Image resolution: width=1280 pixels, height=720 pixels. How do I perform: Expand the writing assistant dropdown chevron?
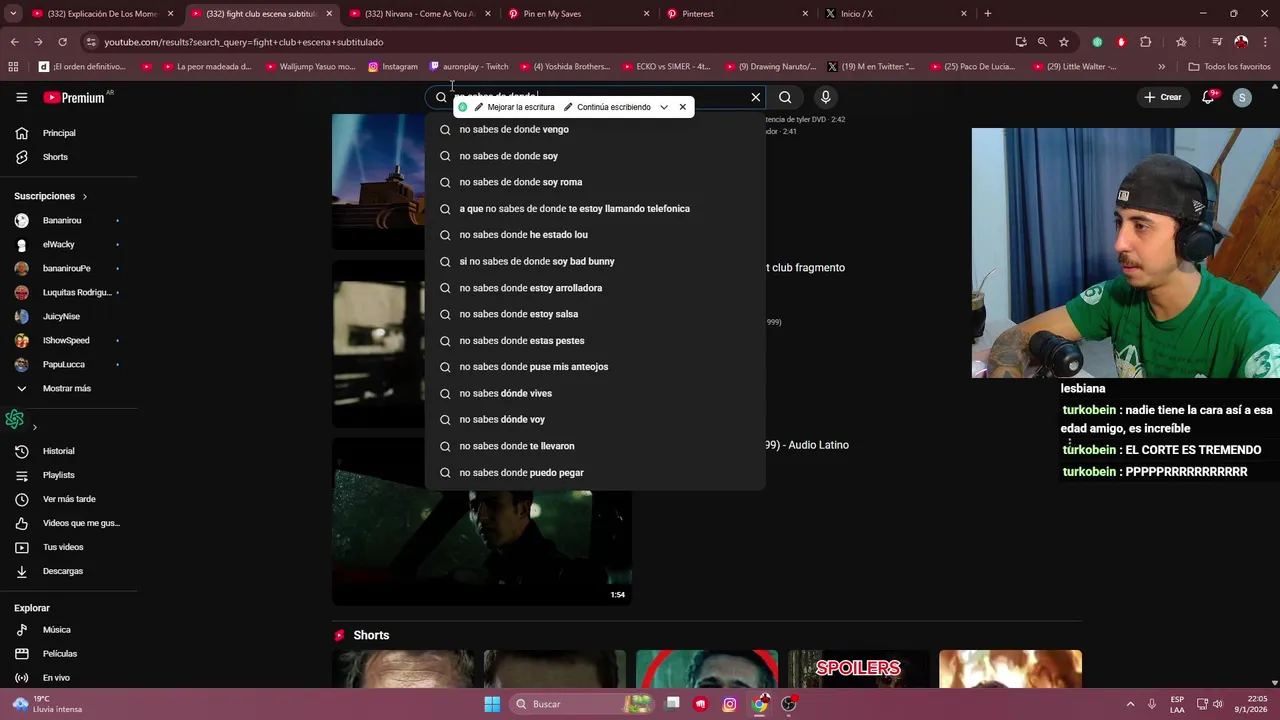(x=664, y=107)
